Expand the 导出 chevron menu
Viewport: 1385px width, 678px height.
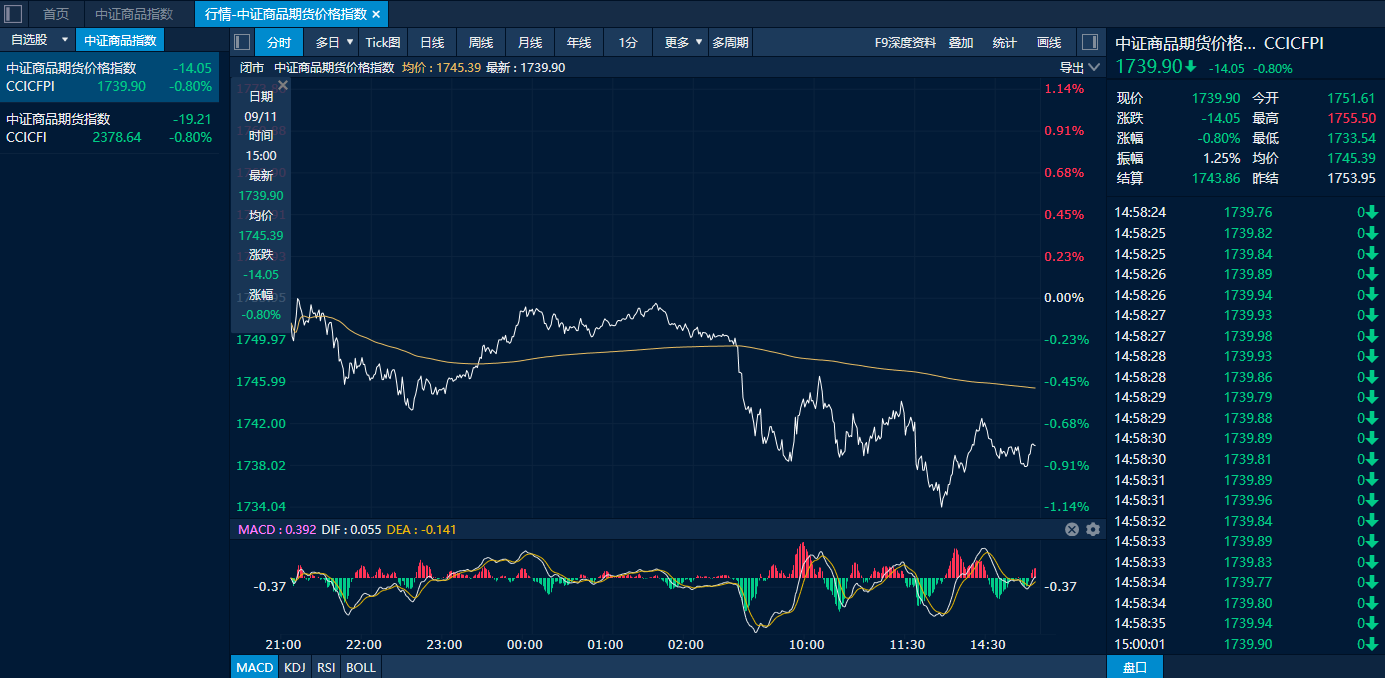(x=1094, y=68)
